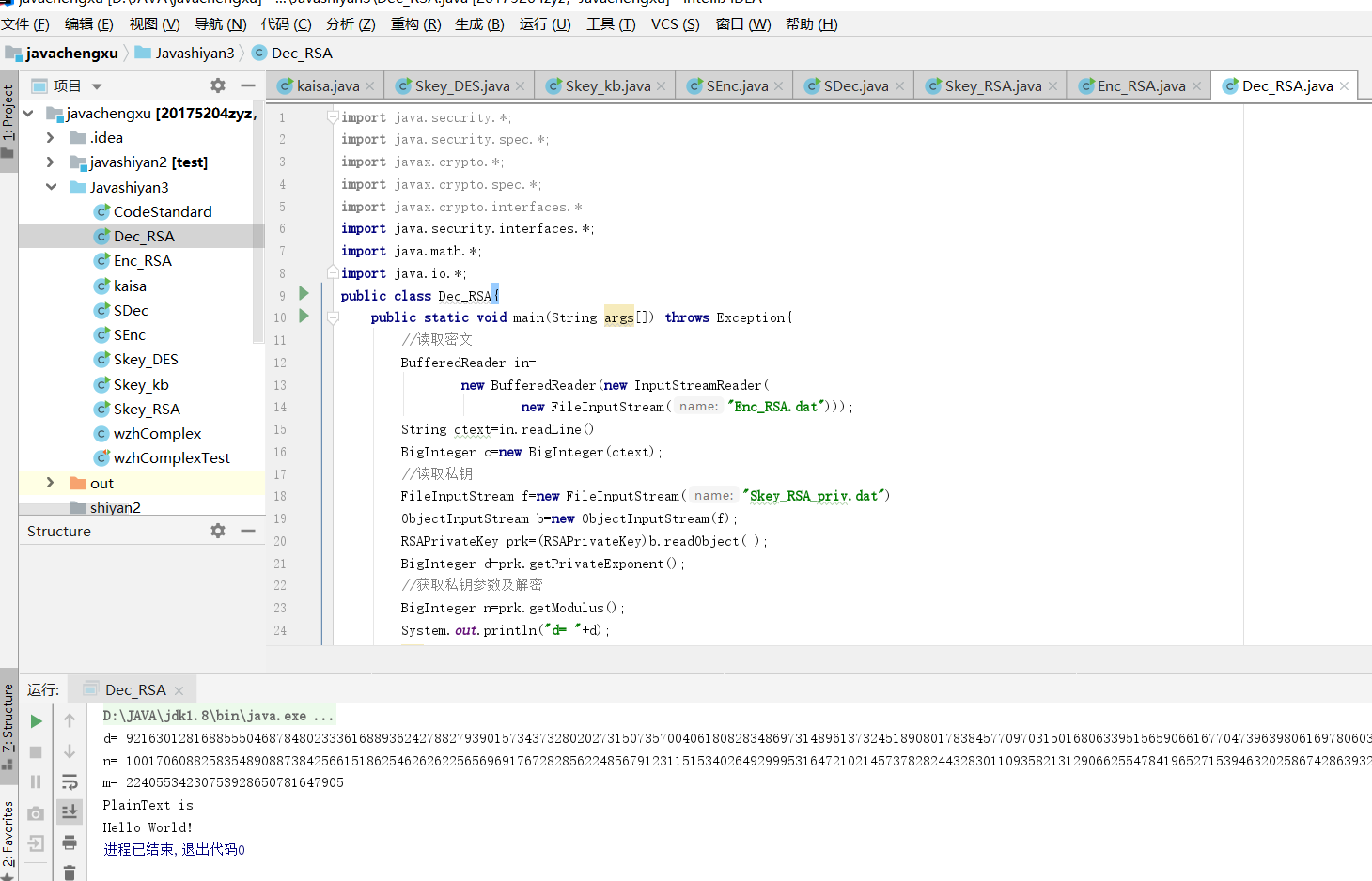Select Skey_kb in project tree
1372x881 pixels.
[141, 384]
